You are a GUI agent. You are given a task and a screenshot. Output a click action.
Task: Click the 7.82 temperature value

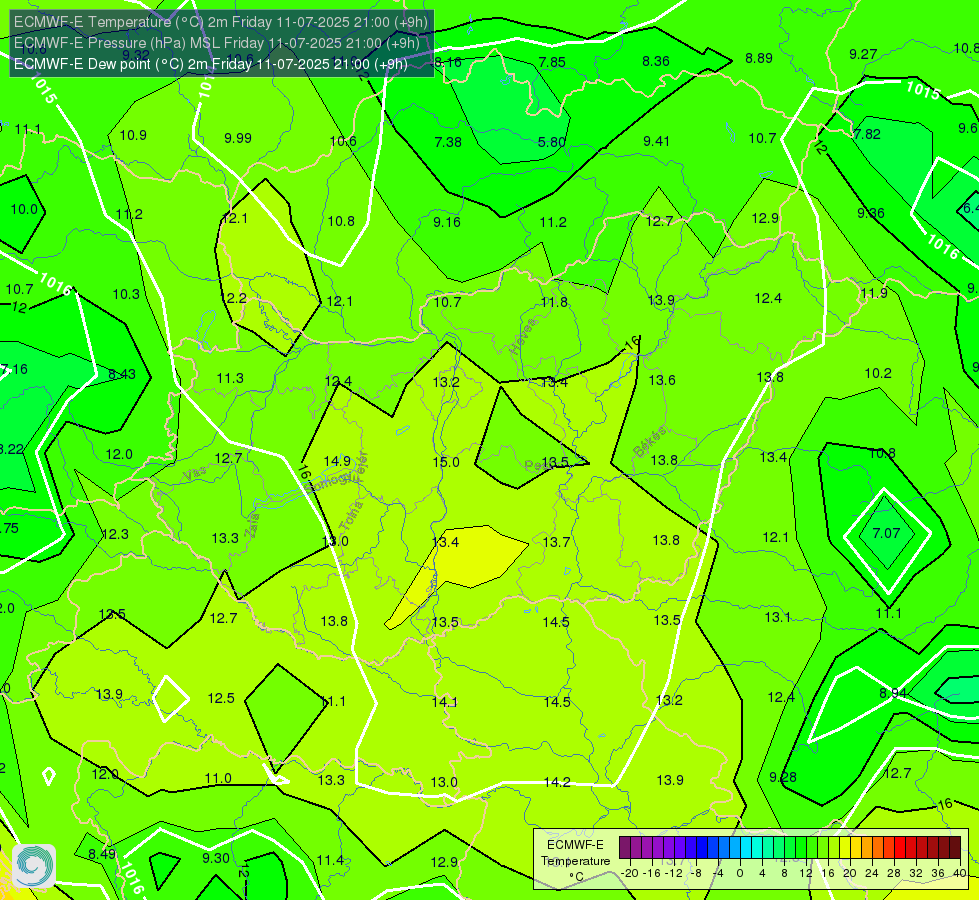(867, 134)
